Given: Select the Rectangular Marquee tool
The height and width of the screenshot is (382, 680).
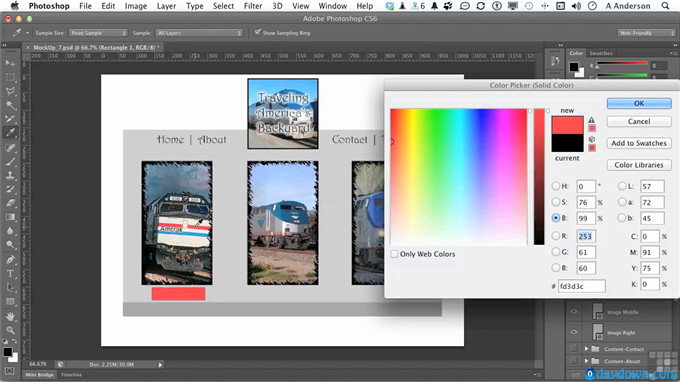Looking at the screenshot, I should click(x=10, y=77).
